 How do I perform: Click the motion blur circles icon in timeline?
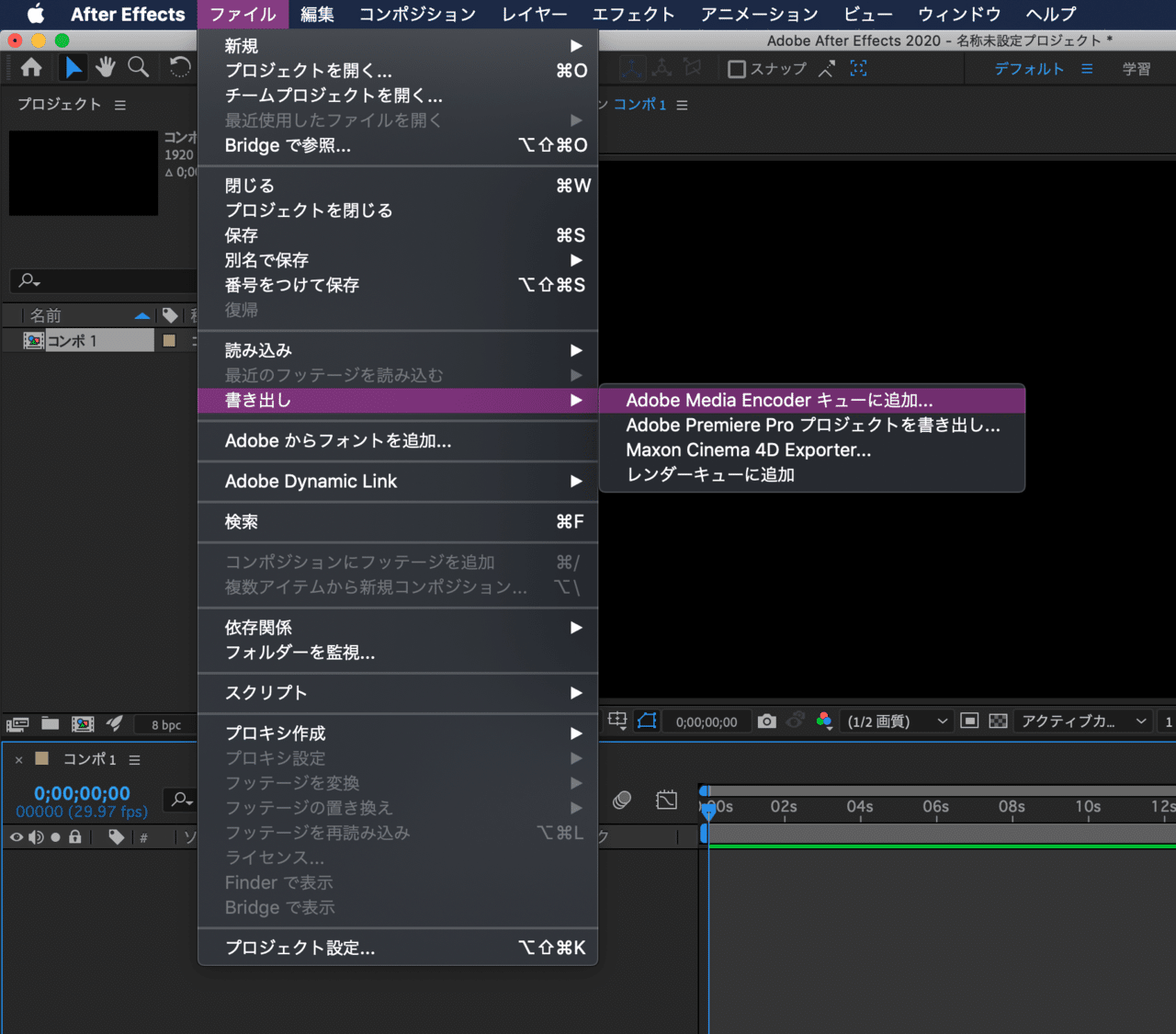tap(622, 800)
